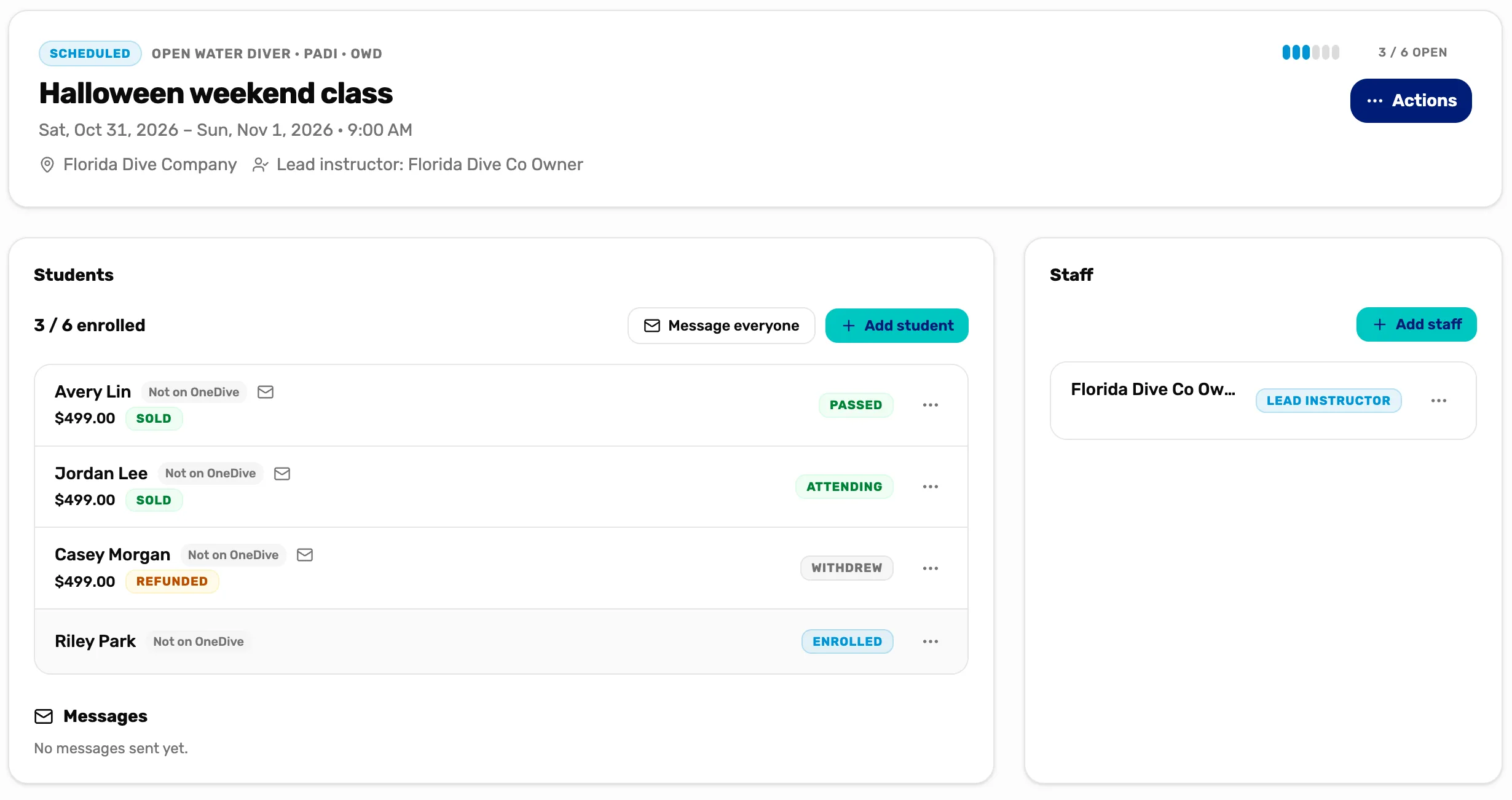Screen dimensions: 1512x800
Task: Click the envelope icon by Casey Morgan
Action: 305,555
